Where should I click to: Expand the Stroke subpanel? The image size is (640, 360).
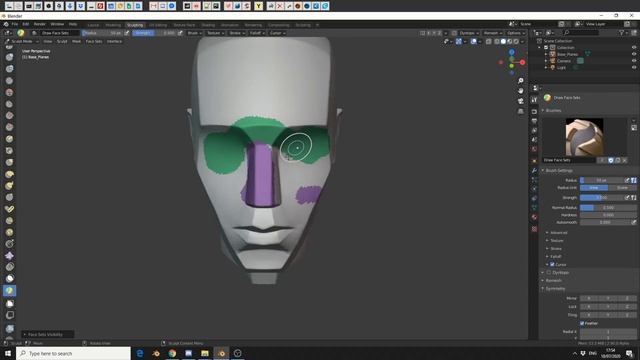click(x=556, y=249)
